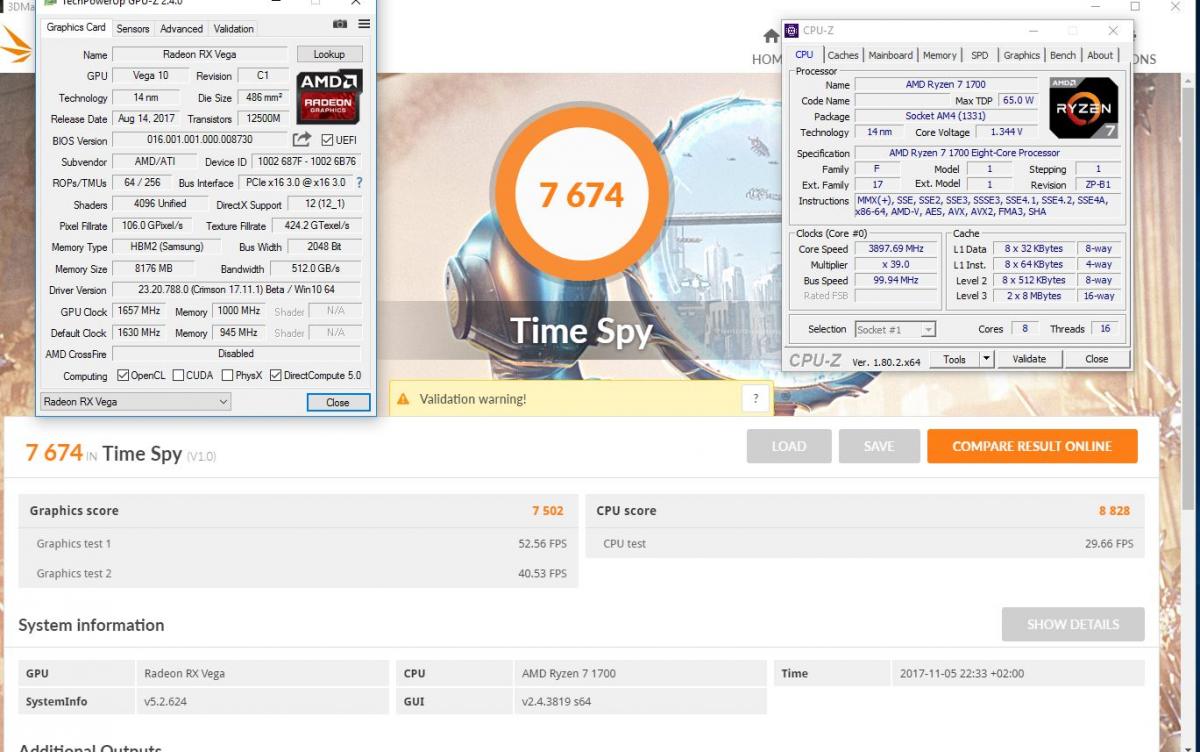Click the SystemInfo v5.2.624 value
The image size is (1200, 752).
[165, 701]
